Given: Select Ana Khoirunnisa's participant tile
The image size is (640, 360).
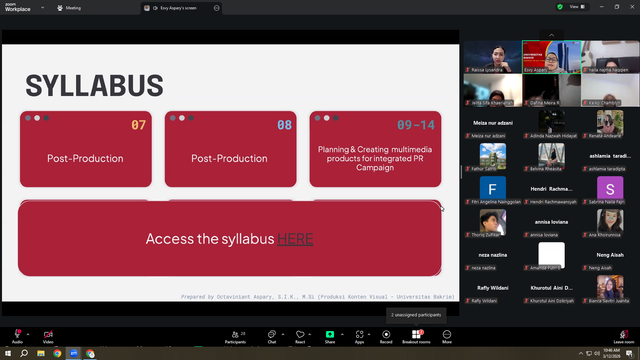Looking at the screenshot, I should click(610, 223).
